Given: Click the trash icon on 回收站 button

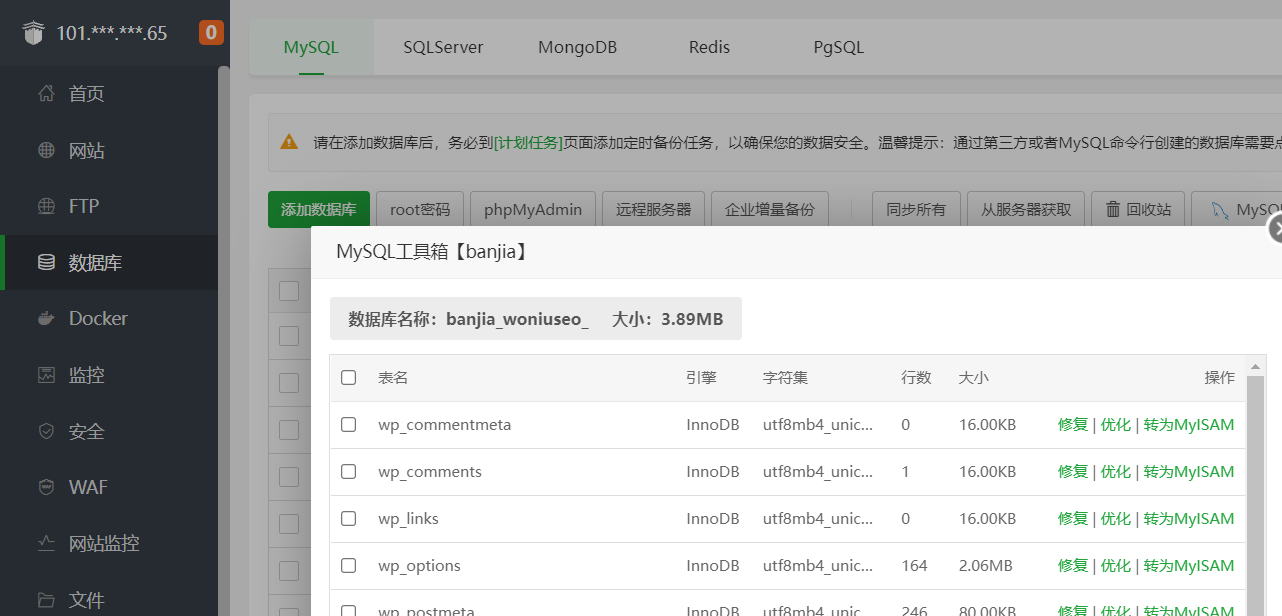Looking at the screenshot, I should point(1113,210).
